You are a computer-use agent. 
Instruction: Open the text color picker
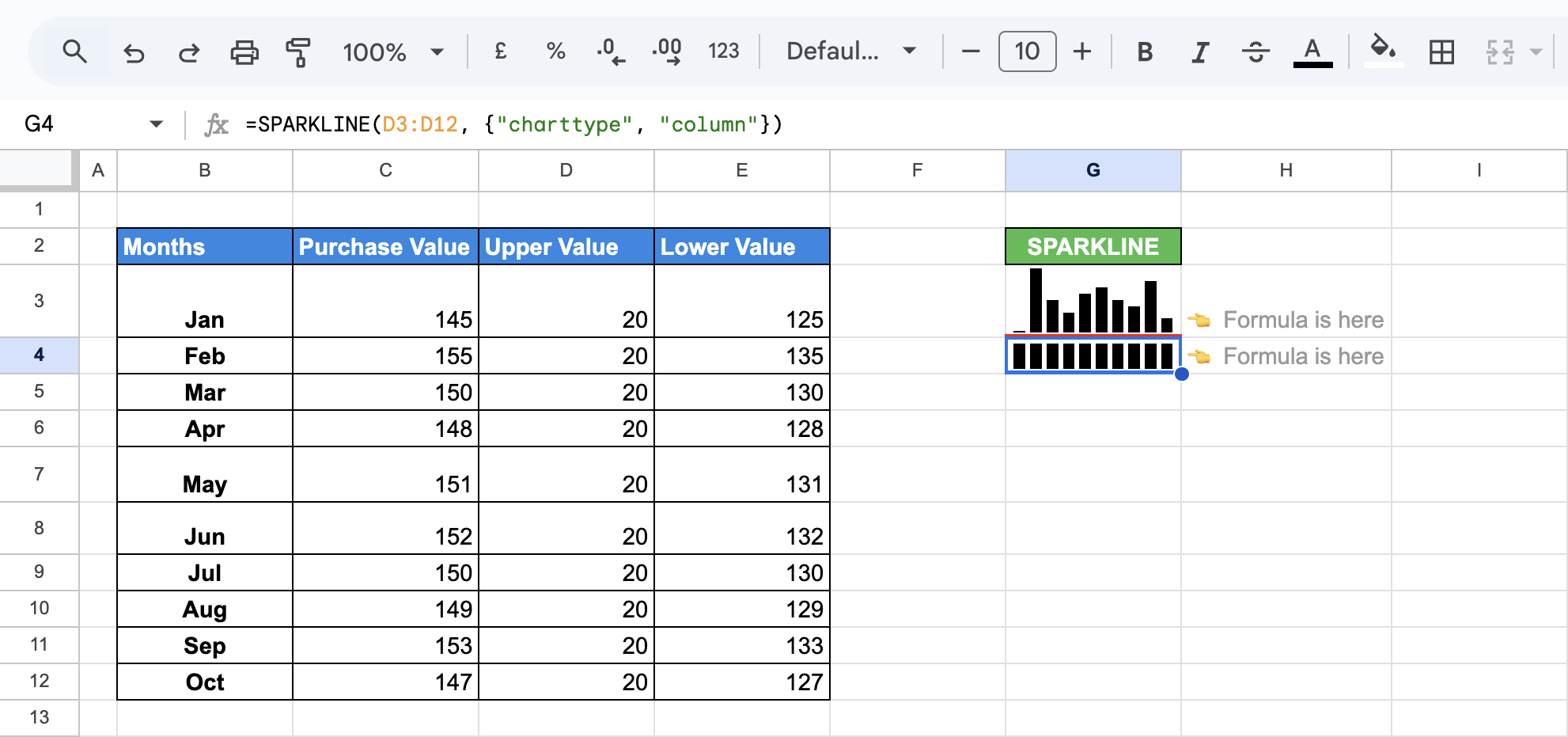coord(1312,52)
